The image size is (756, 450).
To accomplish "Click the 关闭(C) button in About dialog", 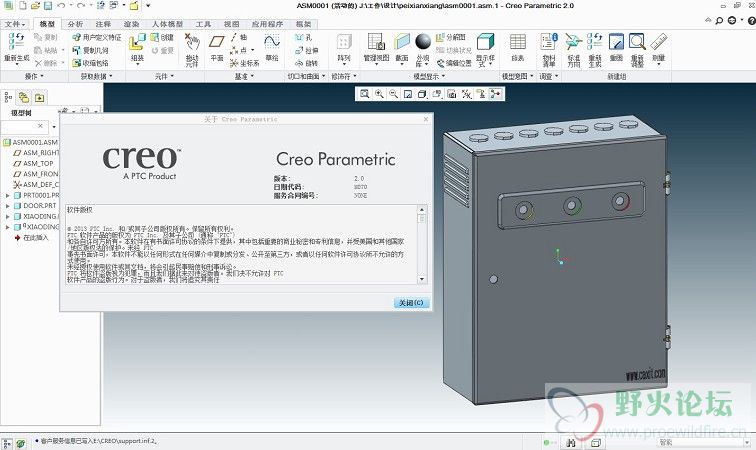I will (410, 302).
